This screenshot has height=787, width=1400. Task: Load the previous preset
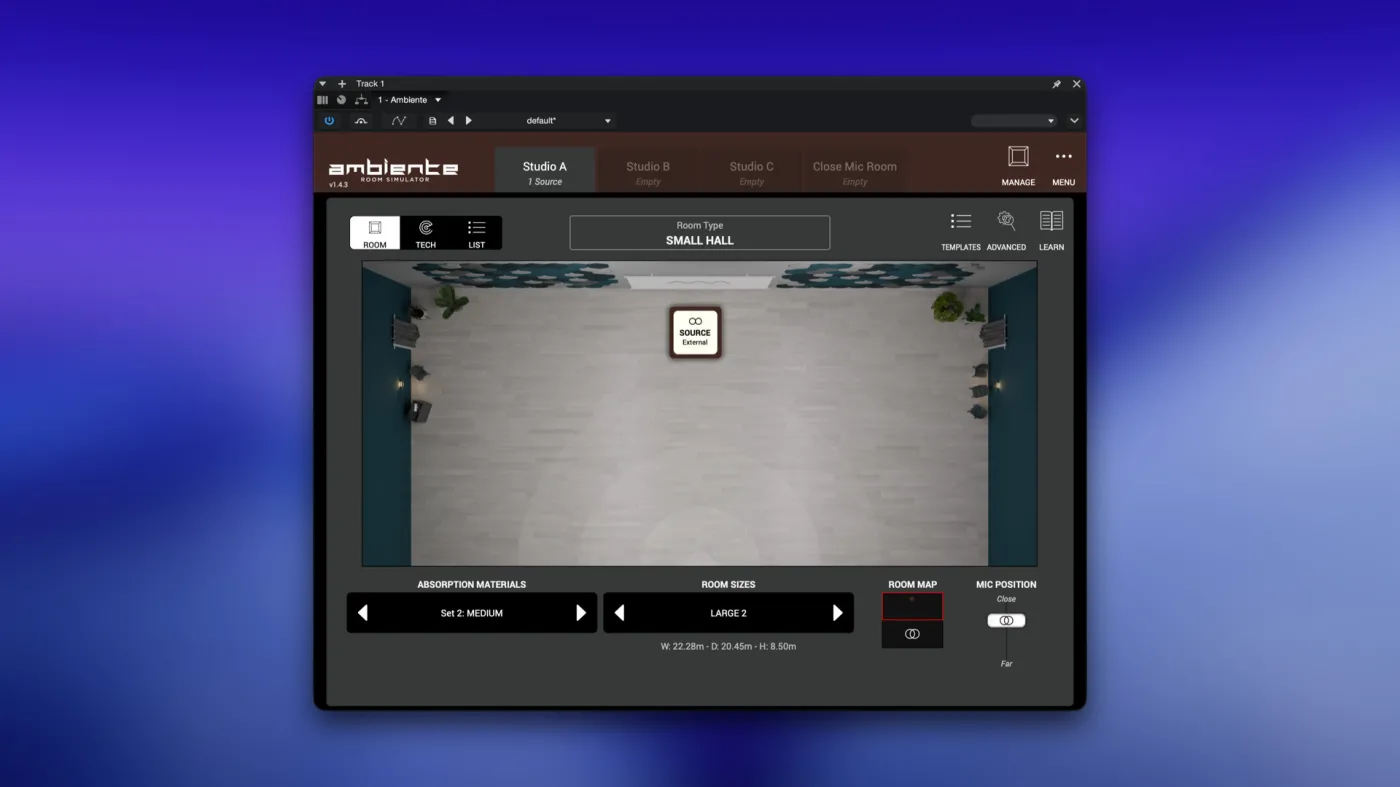pos(450,121)
